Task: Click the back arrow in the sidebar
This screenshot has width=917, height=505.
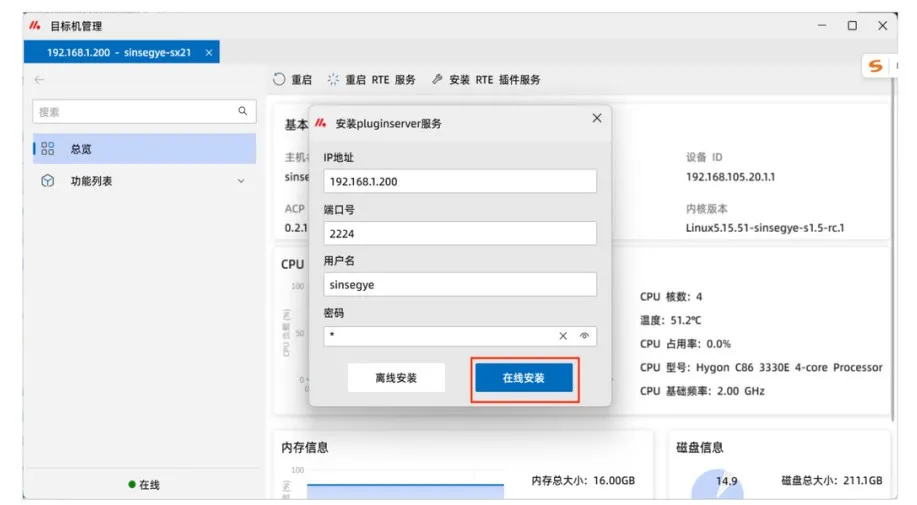Action: (39, 79)
